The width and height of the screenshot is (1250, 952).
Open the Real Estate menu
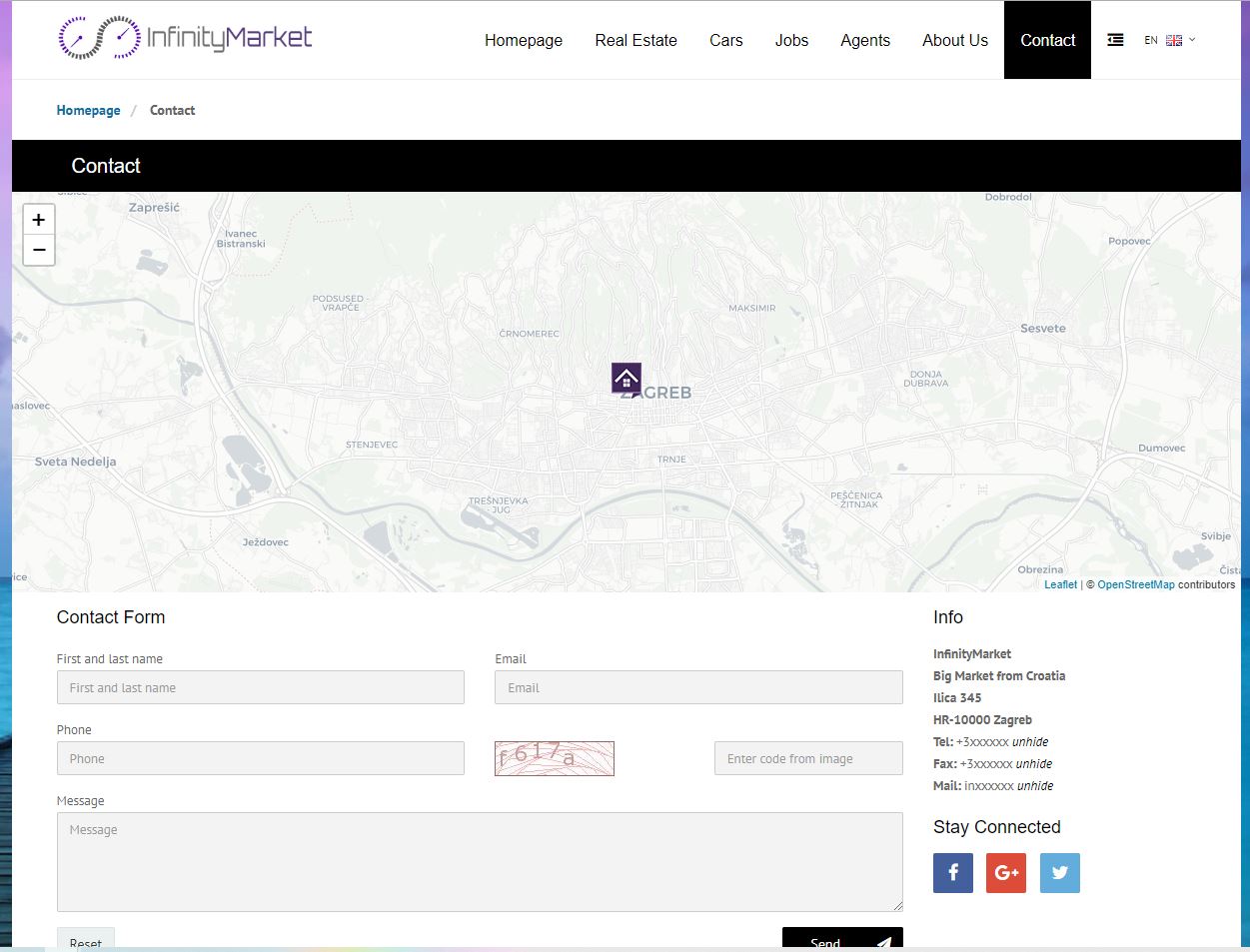pos(635,40)
